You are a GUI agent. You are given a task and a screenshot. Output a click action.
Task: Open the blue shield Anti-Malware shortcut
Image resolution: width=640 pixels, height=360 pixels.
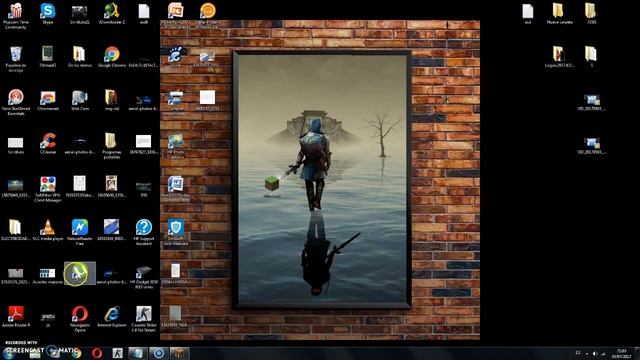coord(176,232)
